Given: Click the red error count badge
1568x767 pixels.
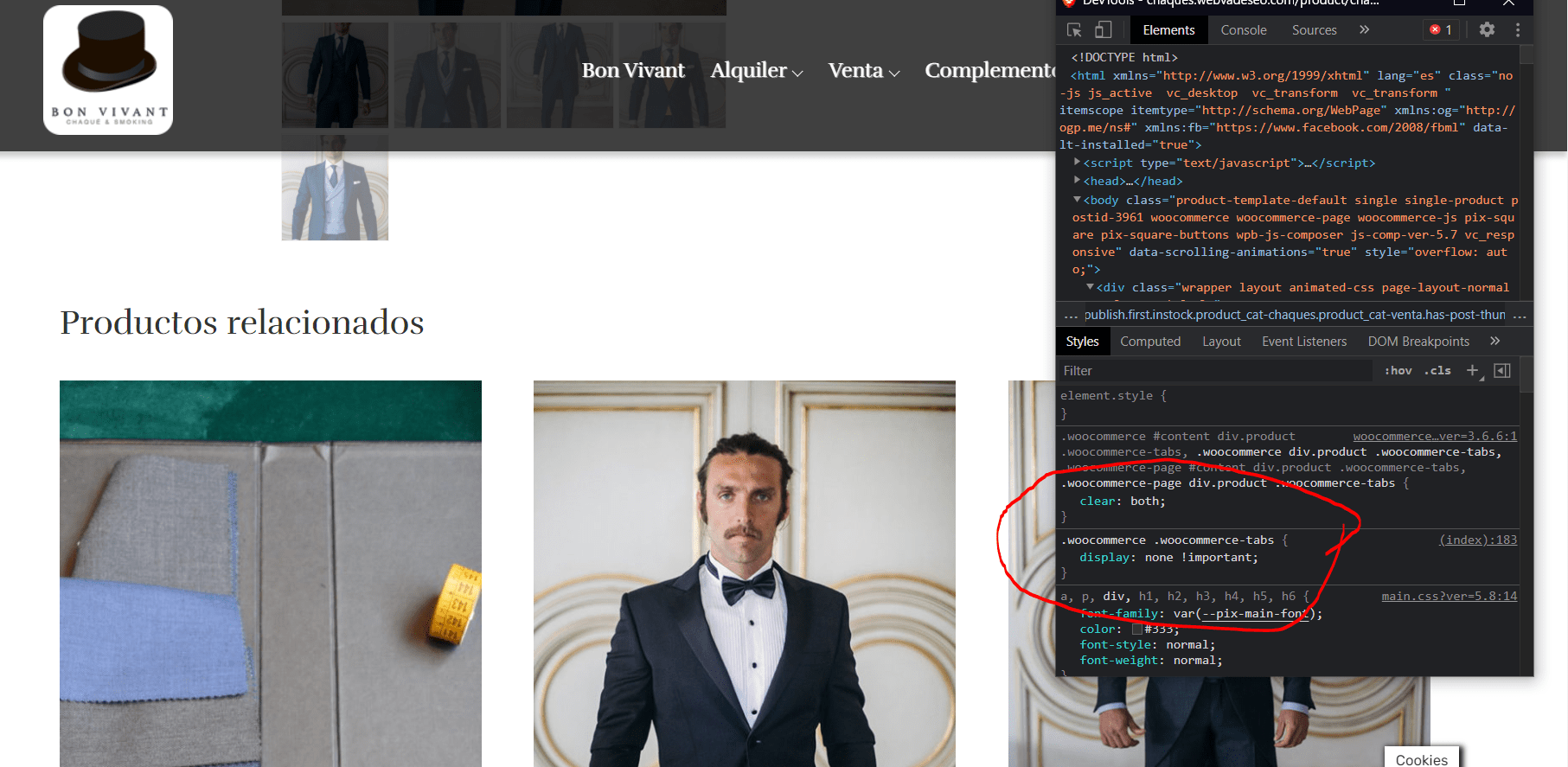Looking at the screenshot, I should pyautogui.click(x=1442, y=29).
